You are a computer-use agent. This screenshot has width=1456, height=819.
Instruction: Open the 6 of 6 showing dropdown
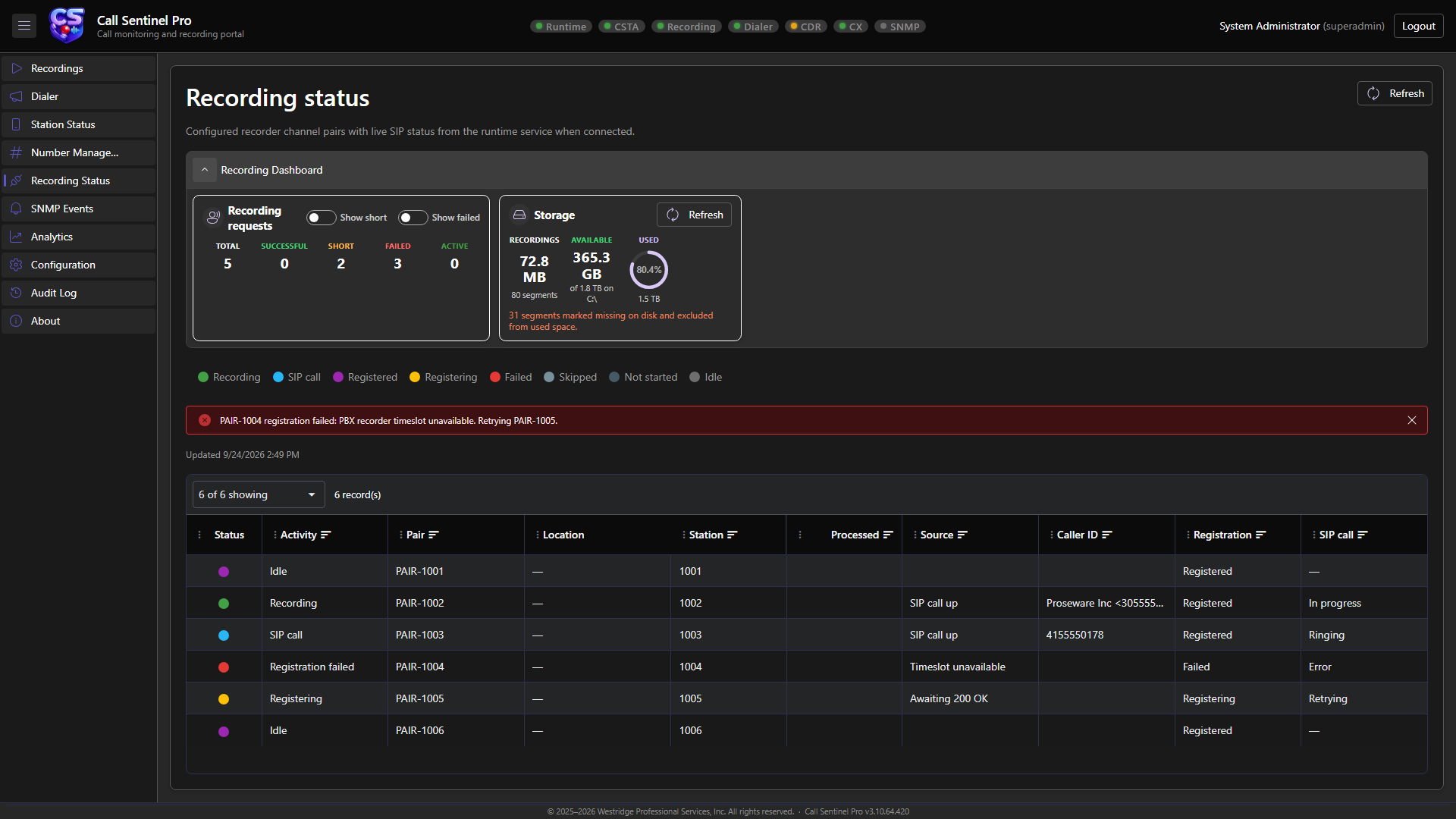259,494
